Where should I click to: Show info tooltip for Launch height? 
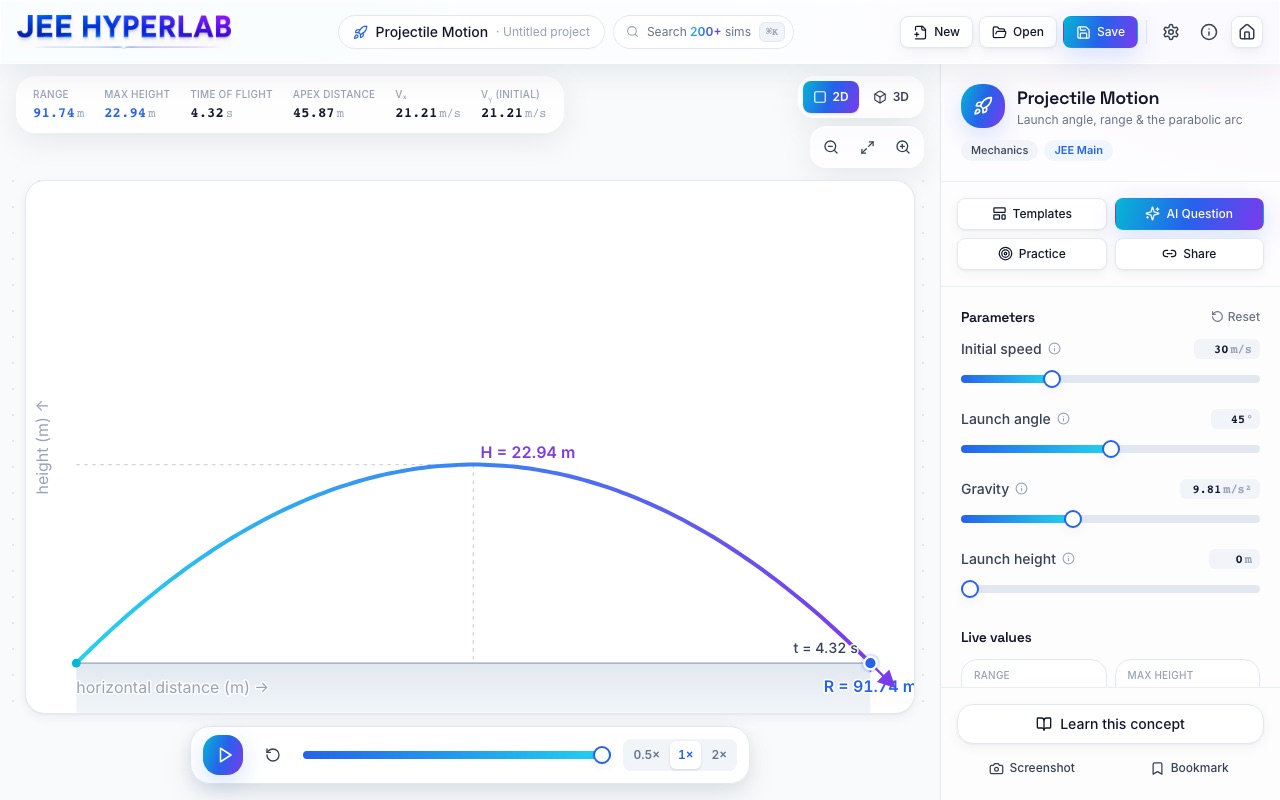pyautogui.click(x=1068, y=559)
